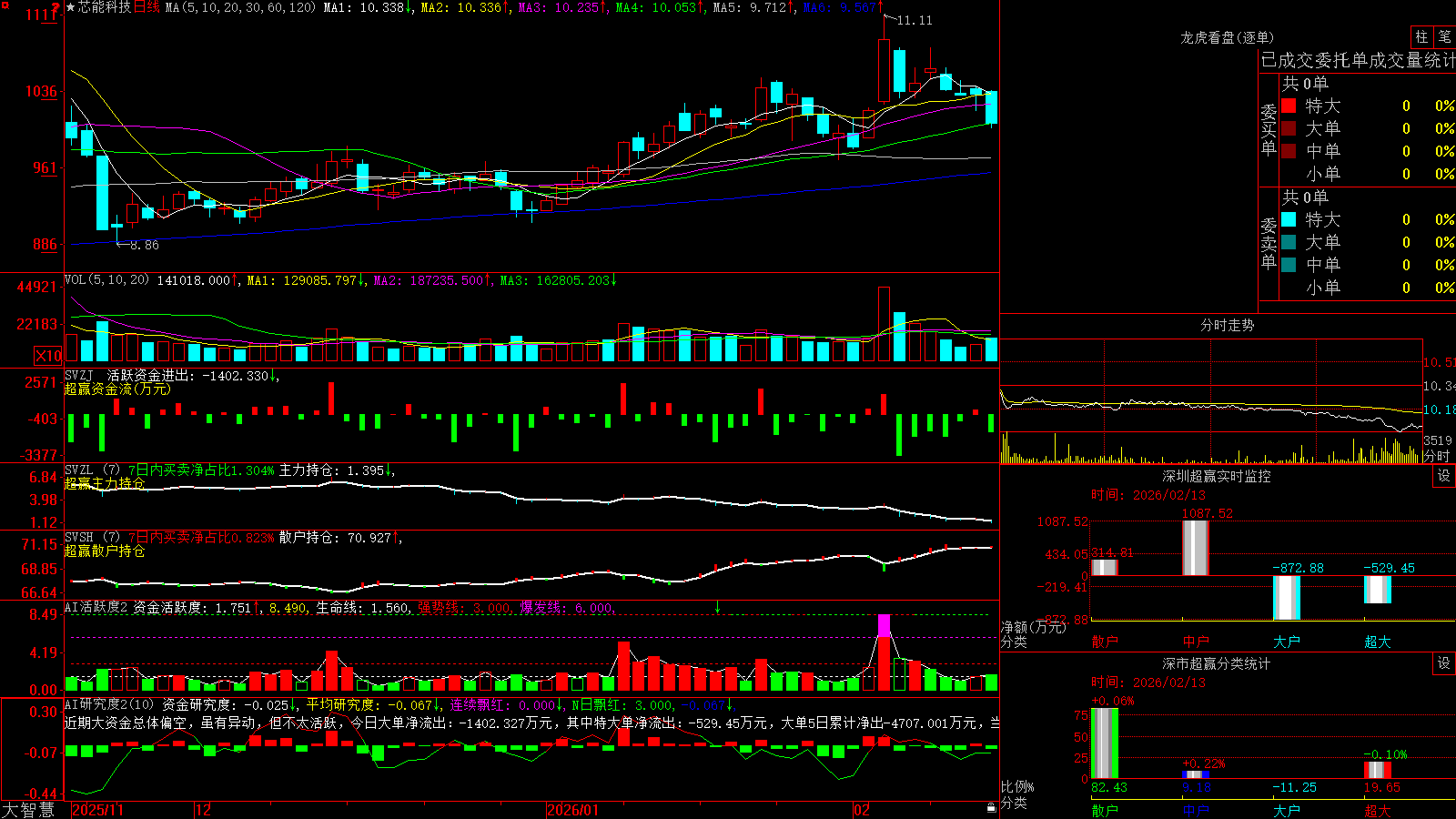1456x819 pixels.
Task: Click the high price label 11.11
Action: (x=915, y=20)
